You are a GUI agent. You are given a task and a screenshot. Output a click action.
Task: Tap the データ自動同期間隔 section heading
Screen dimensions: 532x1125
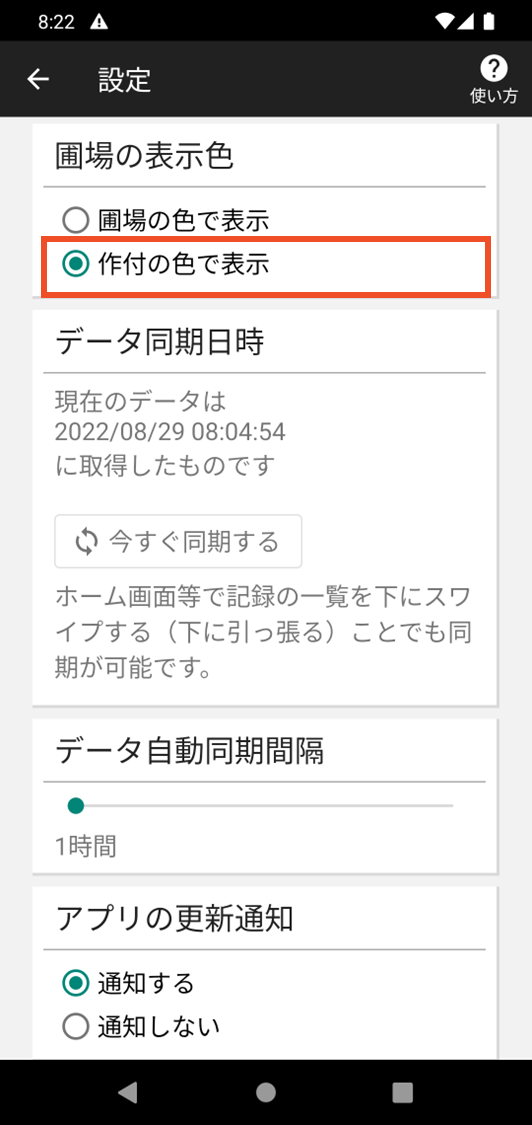(x=190, y=751)
